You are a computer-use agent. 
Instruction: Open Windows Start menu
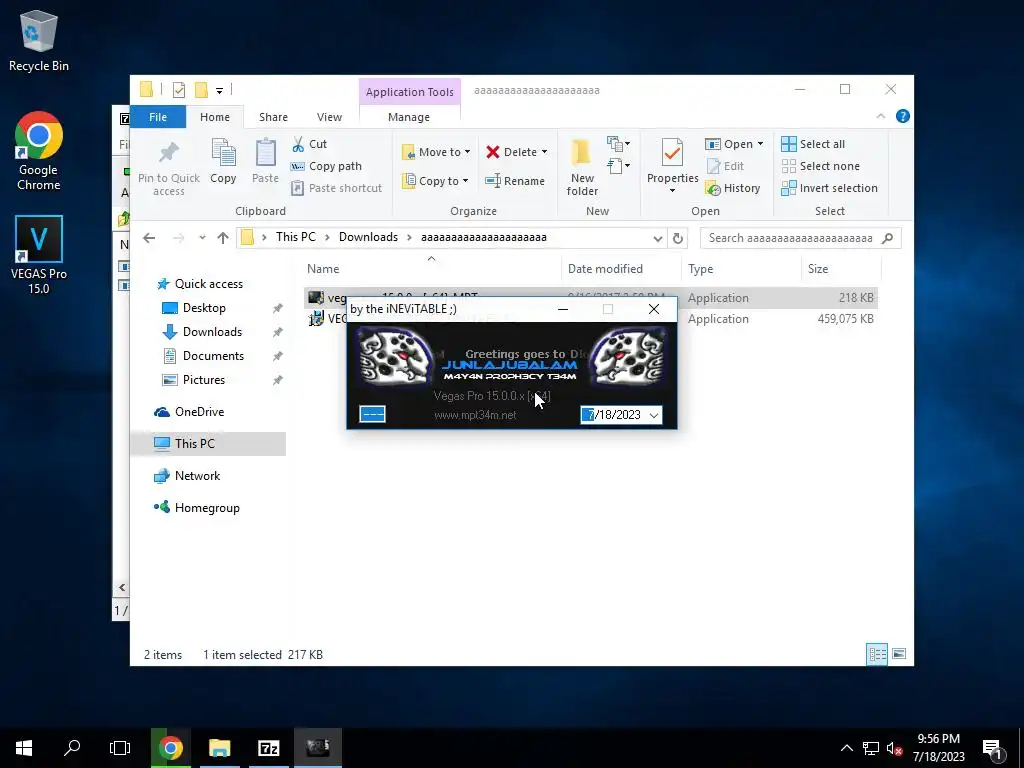pos(24,748)
